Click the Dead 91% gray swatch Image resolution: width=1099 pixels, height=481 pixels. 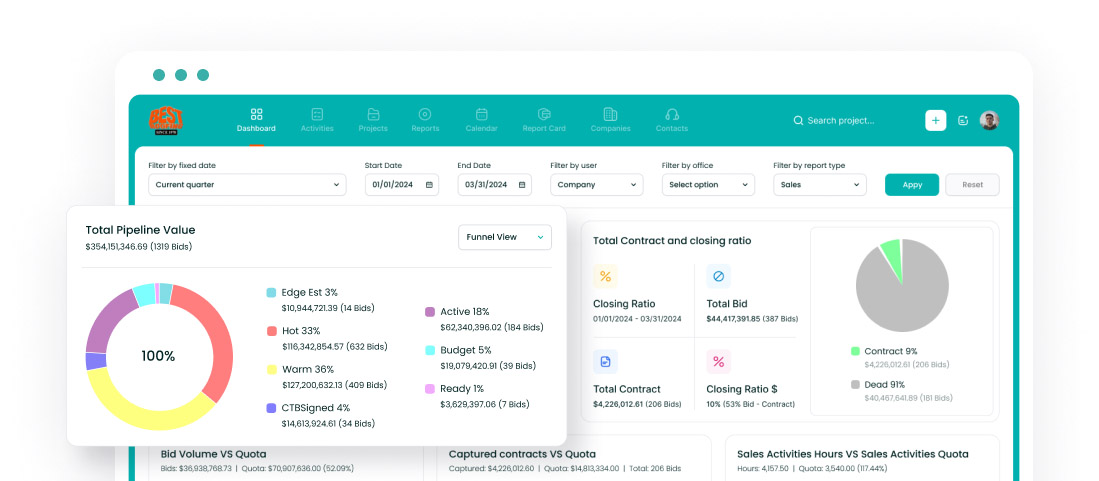click(x=855, y=384)
